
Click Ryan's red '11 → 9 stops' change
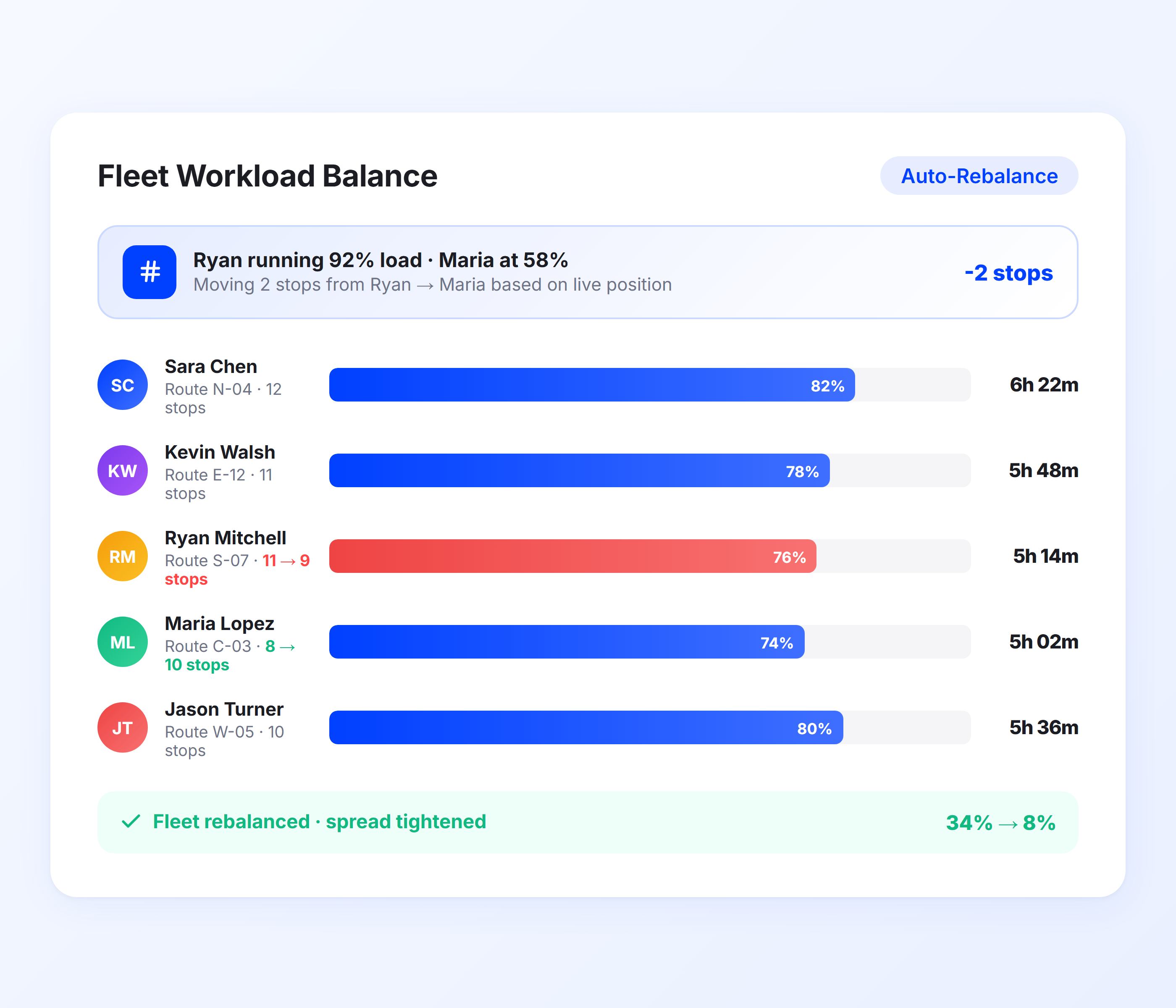(237, 570)
